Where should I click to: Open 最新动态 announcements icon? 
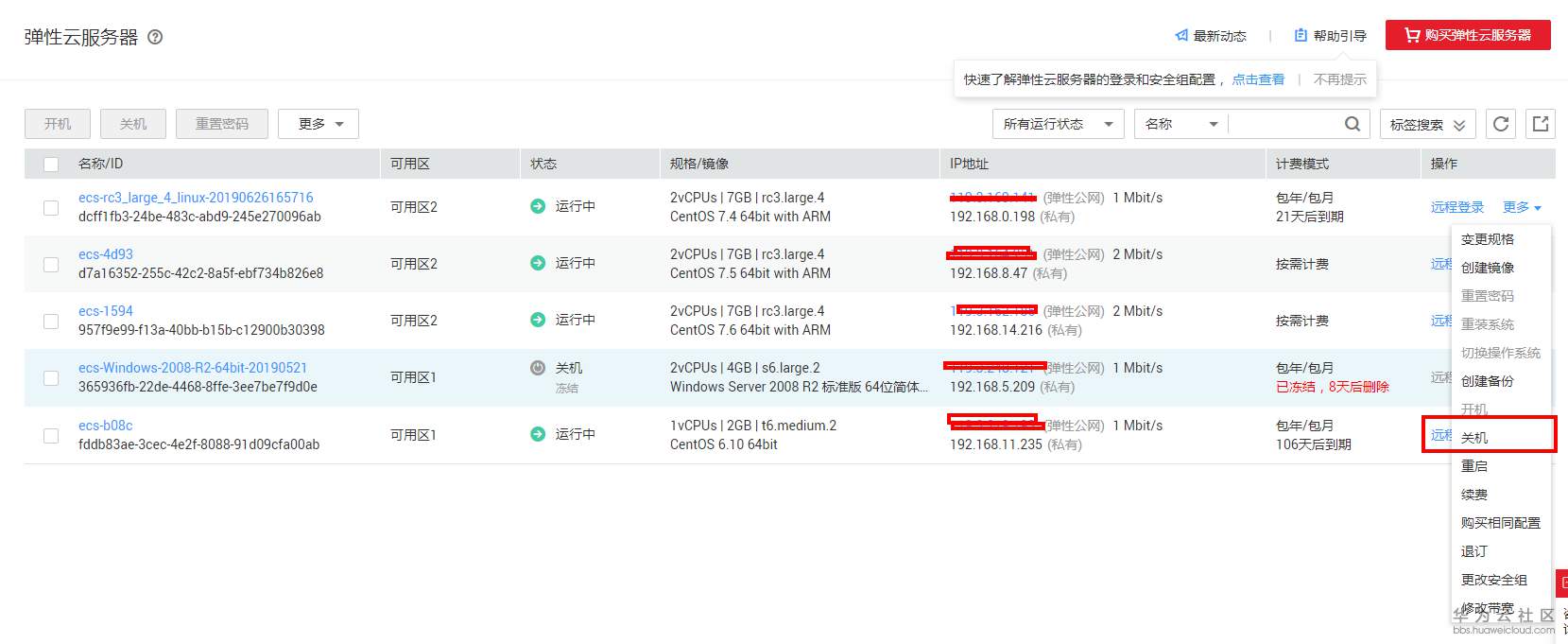pyautogui.click(x=1181, y=36)
